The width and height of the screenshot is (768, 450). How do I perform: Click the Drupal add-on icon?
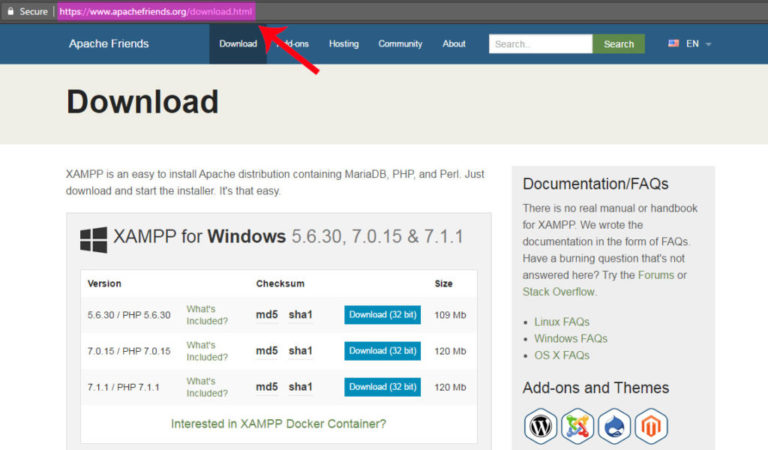[x=614, y=426]
